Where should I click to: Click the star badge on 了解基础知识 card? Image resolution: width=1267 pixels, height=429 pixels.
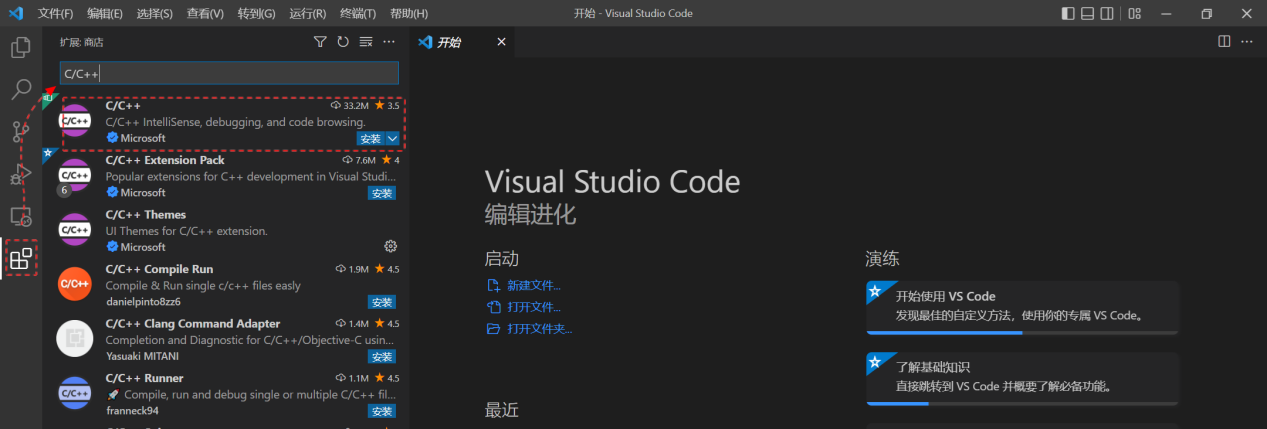[874, 362]
